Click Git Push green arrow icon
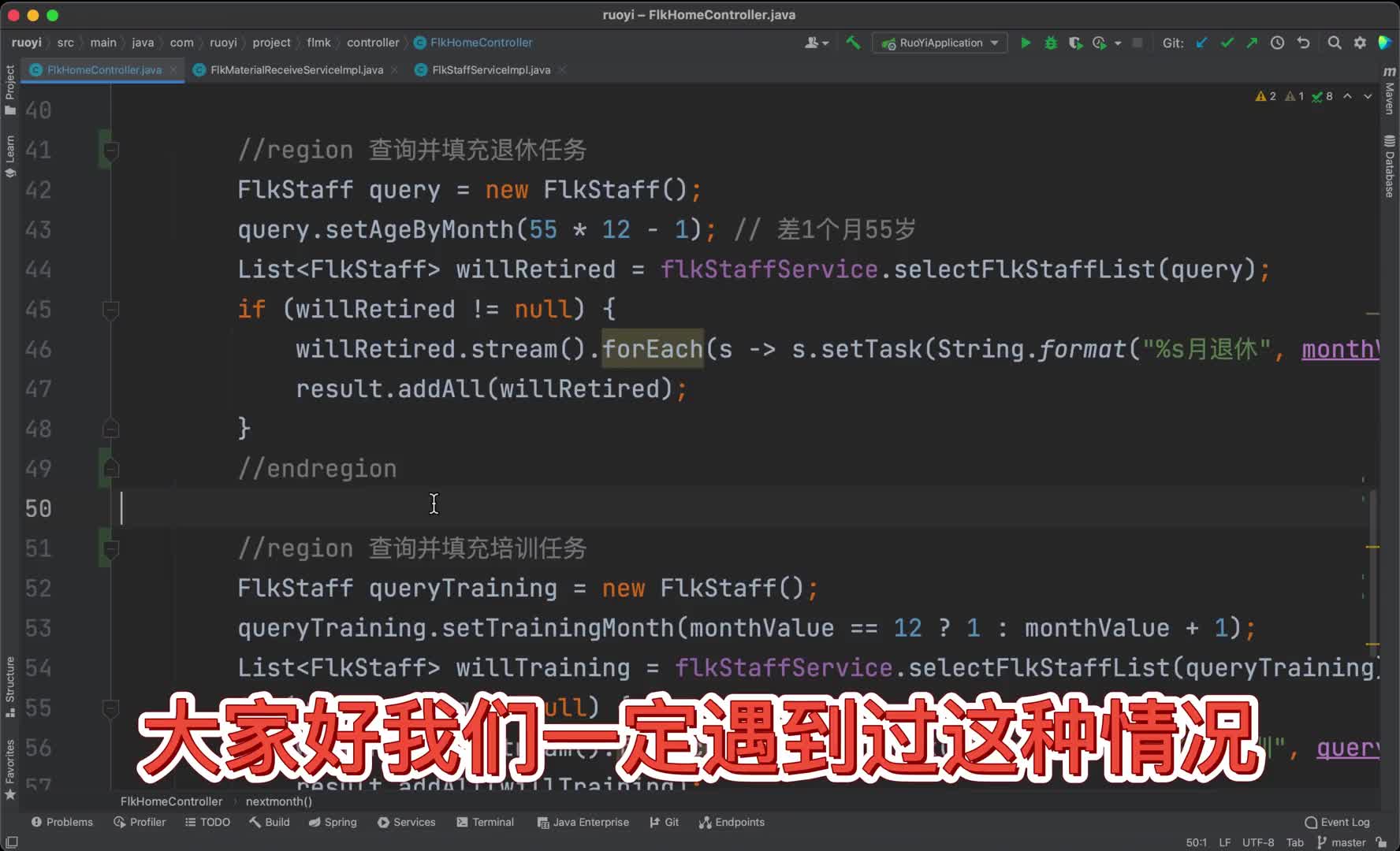 [x=1252, y=43]
